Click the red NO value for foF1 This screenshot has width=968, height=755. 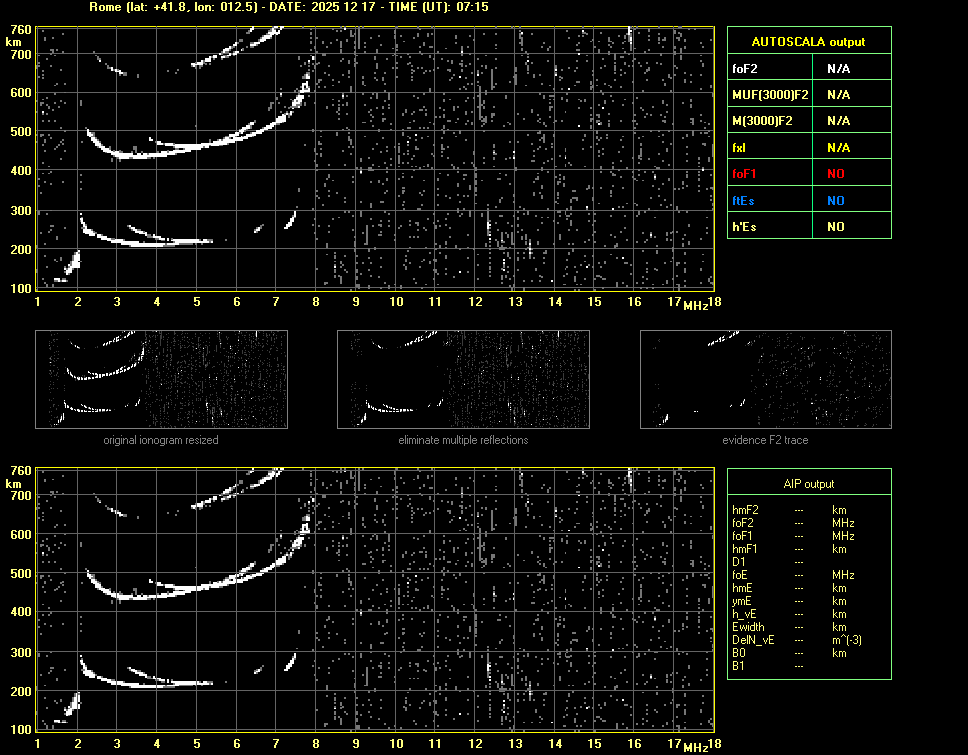pyautogui.click(x=835, y=174)
